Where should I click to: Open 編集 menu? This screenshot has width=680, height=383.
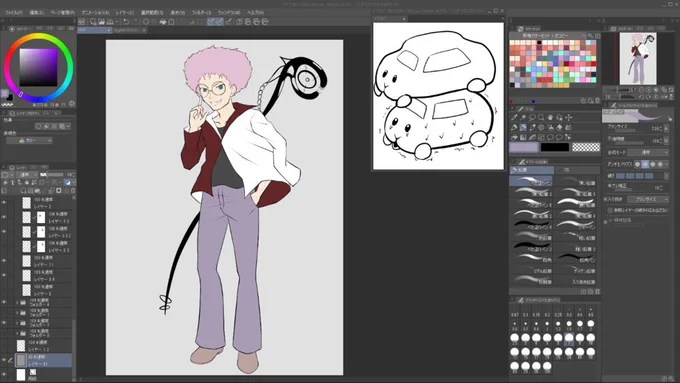[x=36, y=13]
